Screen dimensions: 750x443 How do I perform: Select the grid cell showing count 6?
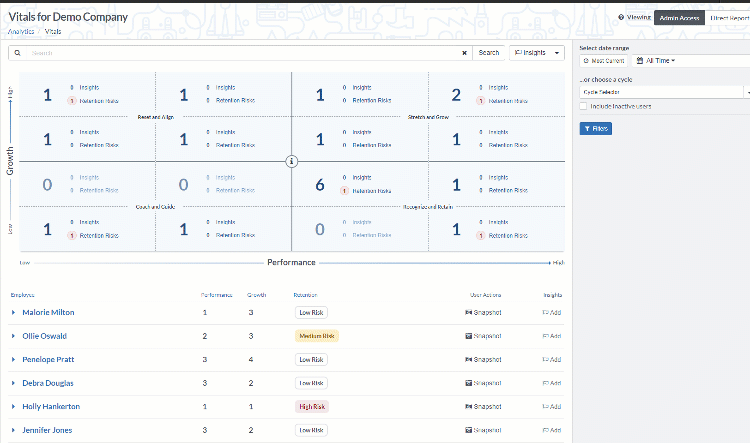point(360,184)
